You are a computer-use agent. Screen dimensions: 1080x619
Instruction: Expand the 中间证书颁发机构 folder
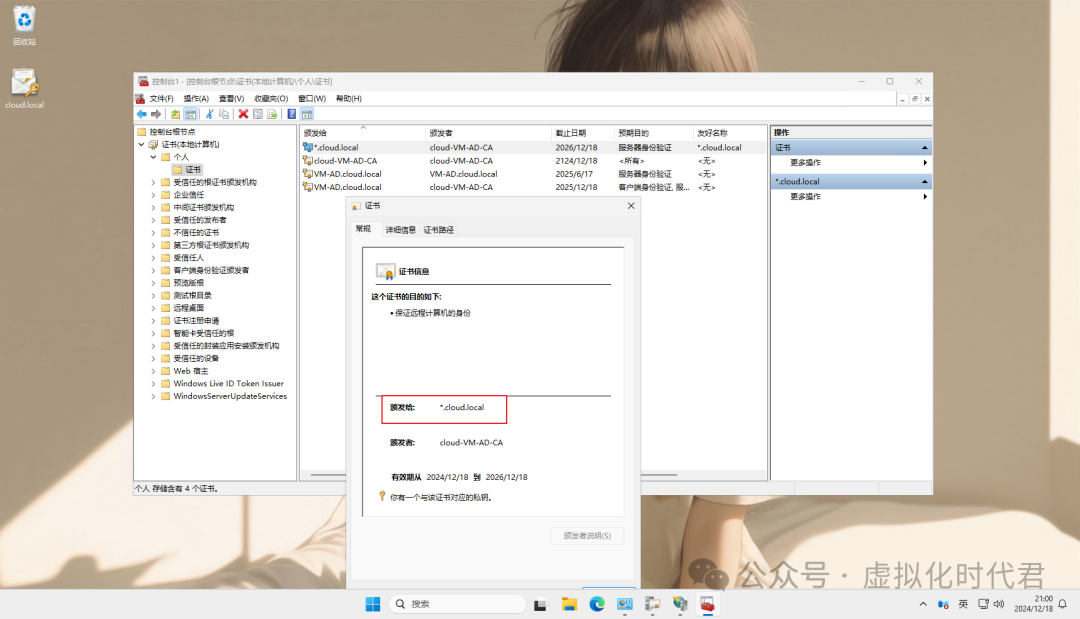154,207
